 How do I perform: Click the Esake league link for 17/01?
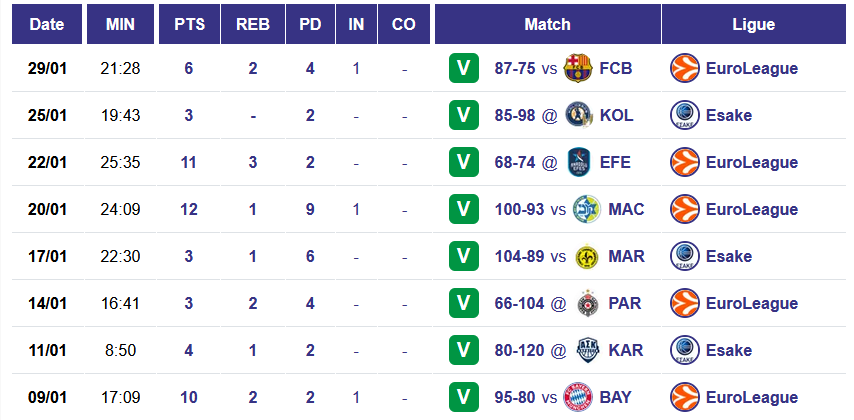(x=728, y=256)
